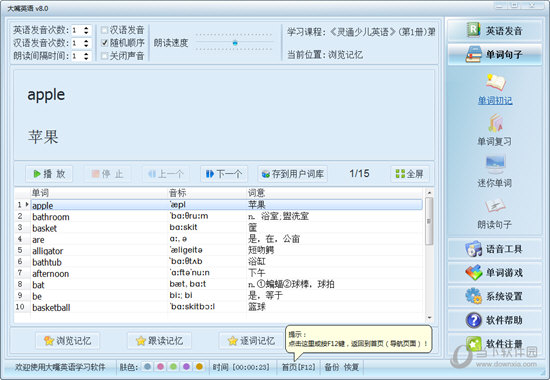Click inside the 英语发音次数 value field
The height and width of the screenshot is (380, 550).
(77, 30)
